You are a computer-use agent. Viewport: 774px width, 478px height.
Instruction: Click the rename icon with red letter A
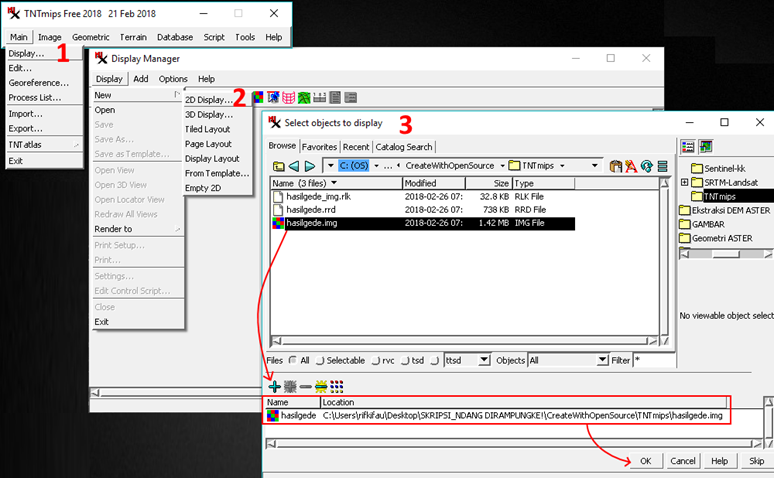631,166
